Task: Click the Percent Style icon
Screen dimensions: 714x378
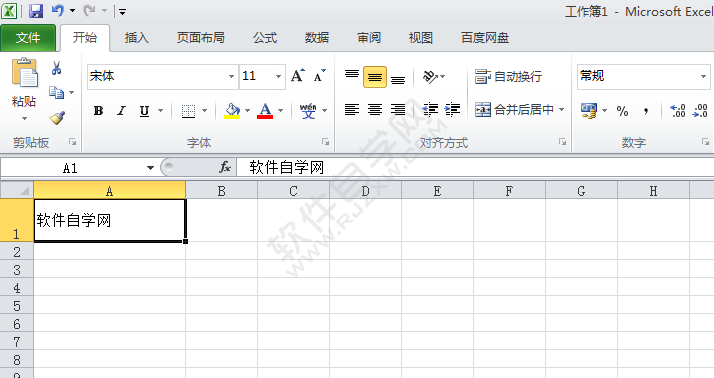Action: [622, 111]
